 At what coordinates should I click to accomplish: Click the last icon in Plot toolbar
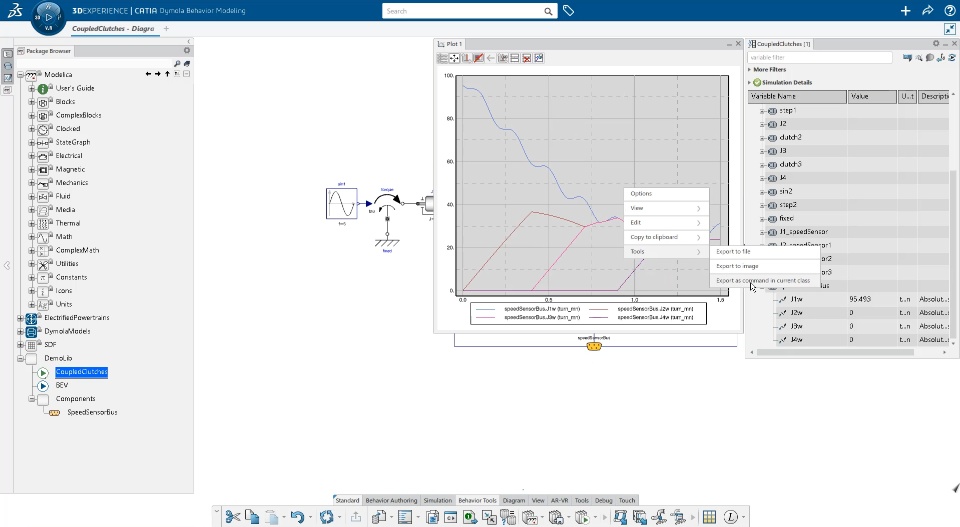[x=539, y=58]
